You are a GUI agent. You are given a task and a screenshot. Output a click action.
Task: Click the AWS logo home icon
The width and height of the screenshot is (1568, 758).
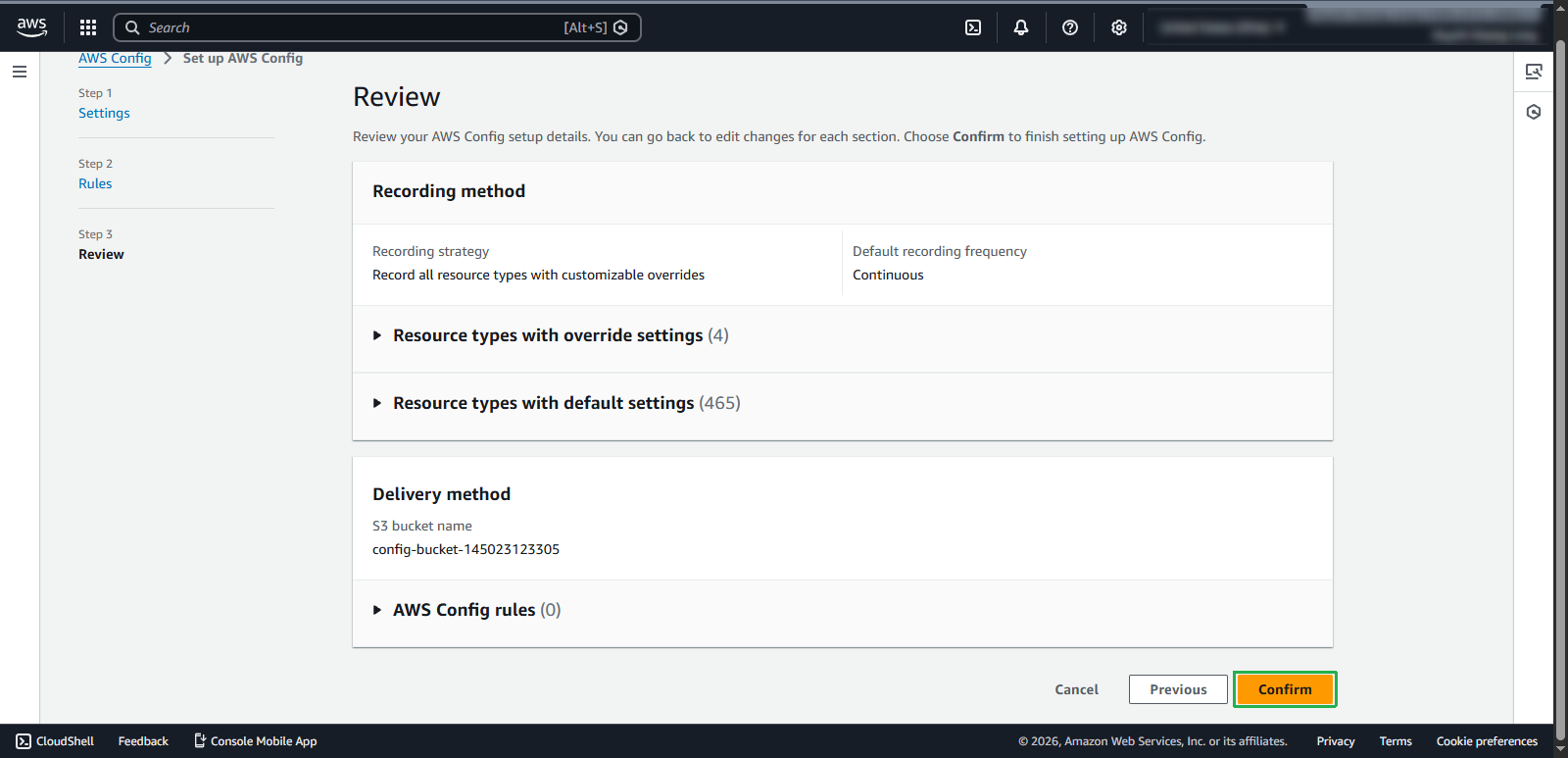(31, 27)
